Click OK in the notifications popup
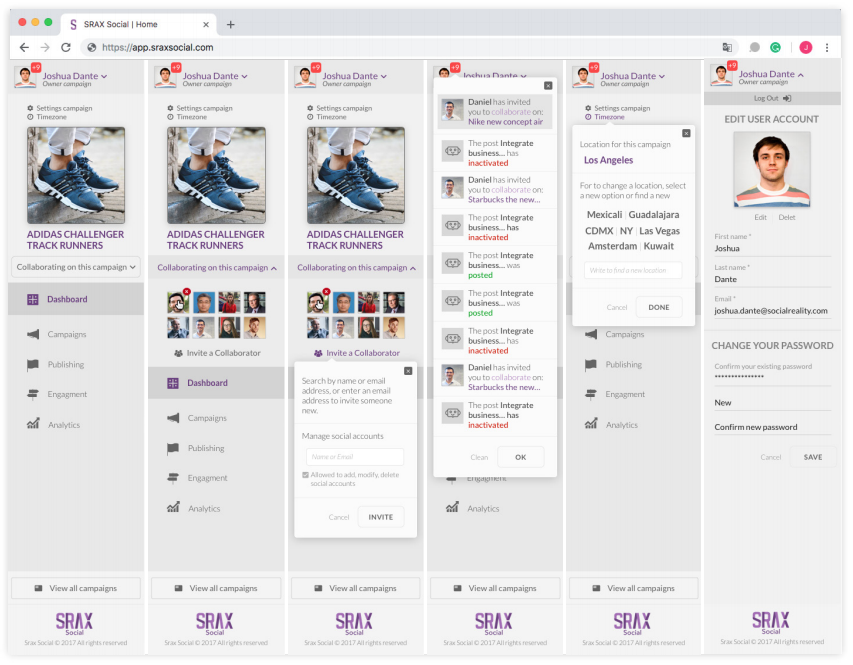This screenshot has width=853, height=665. tap(521, 457)
